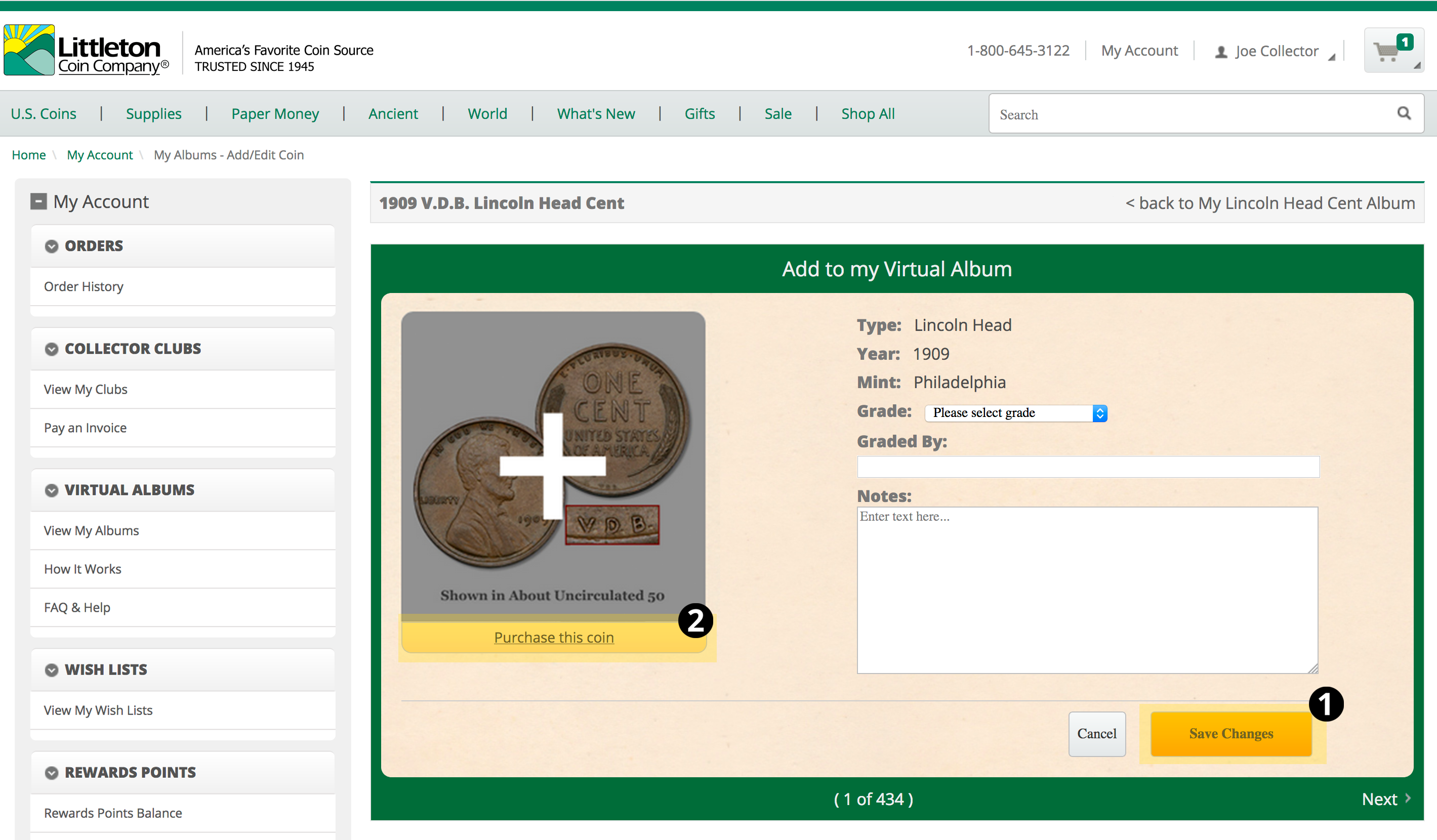Click the Save Changes button

1230,733
